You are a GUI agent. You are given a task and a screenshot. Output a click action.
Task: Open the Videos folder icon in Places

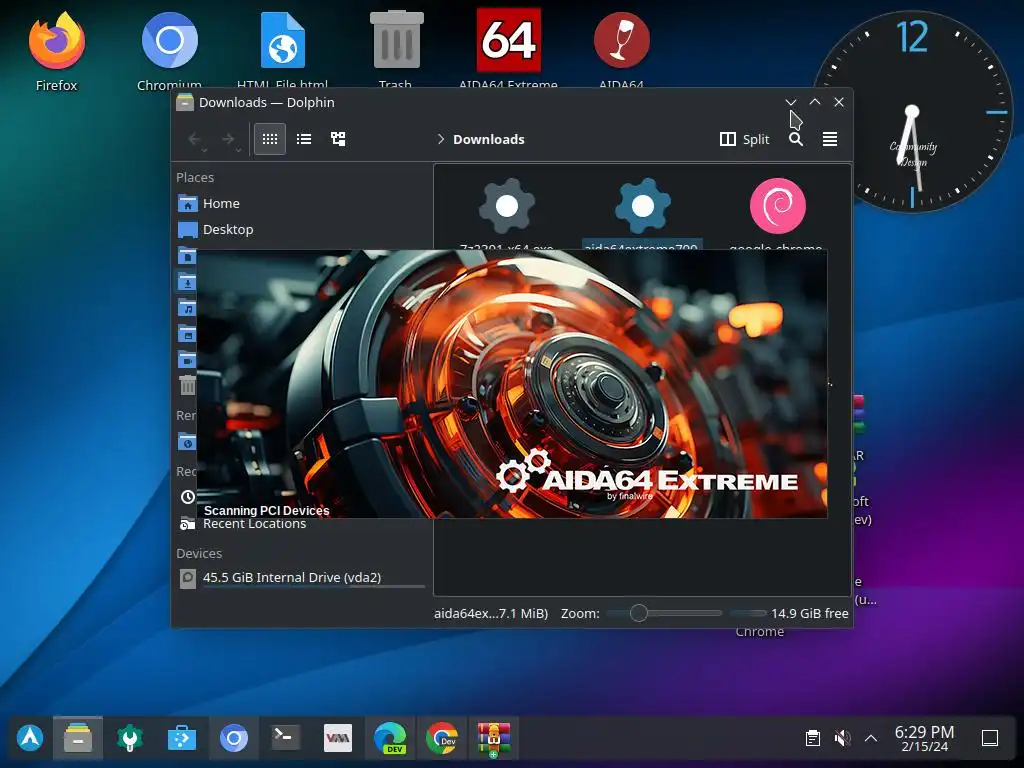(187, 360)
